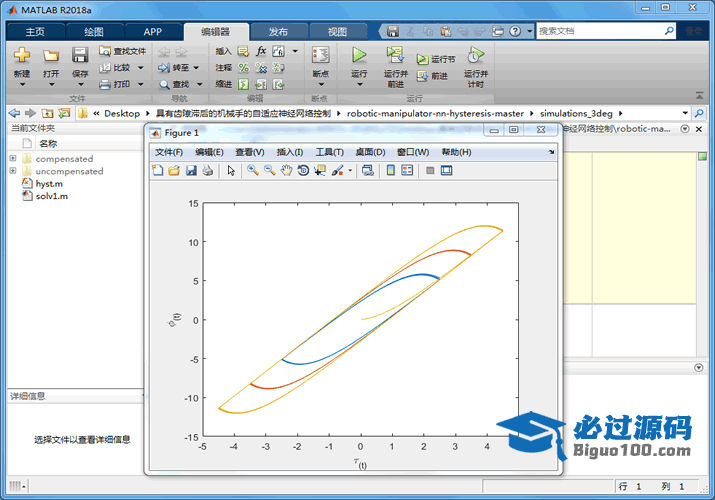
Task: Click Desktop in the path bar
Action: (122, 113)
